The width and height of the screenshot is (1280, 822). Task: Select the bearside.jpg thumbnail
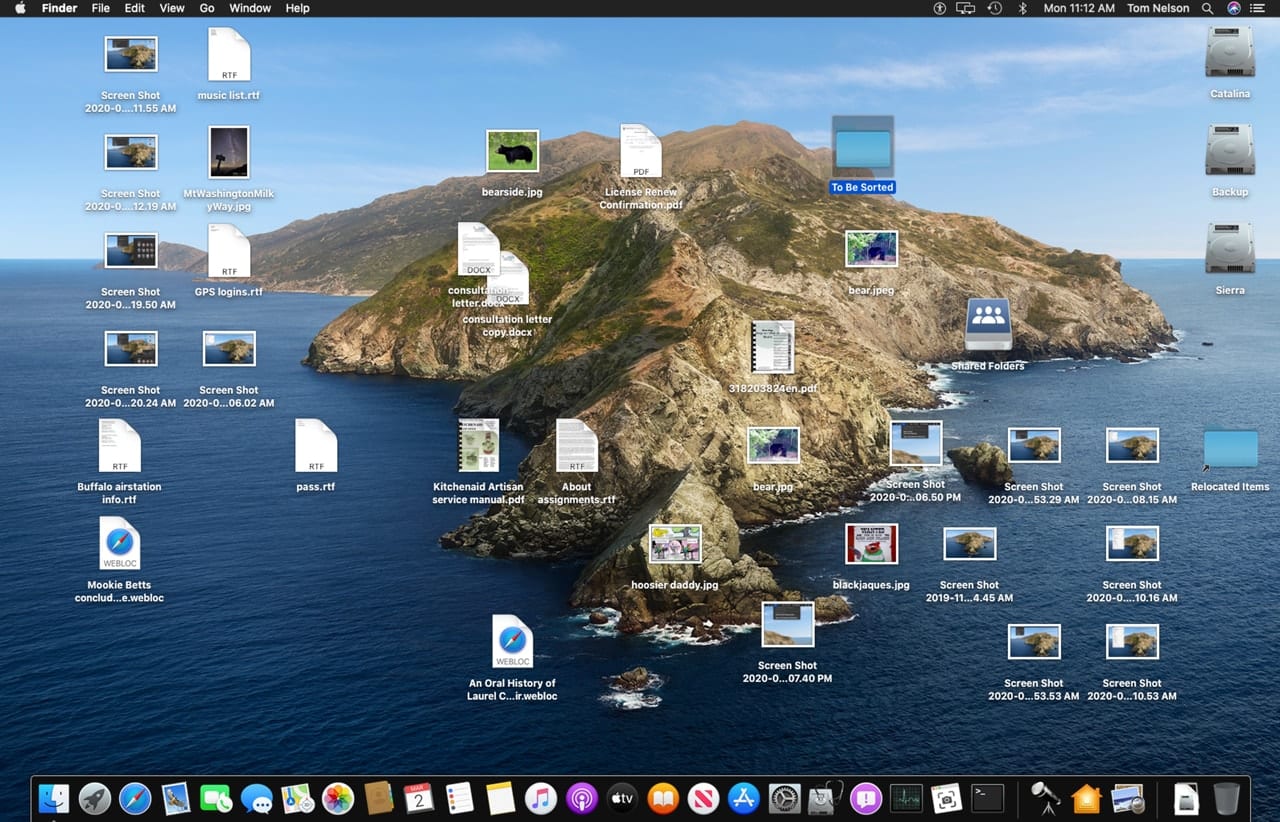click(512, 152)
